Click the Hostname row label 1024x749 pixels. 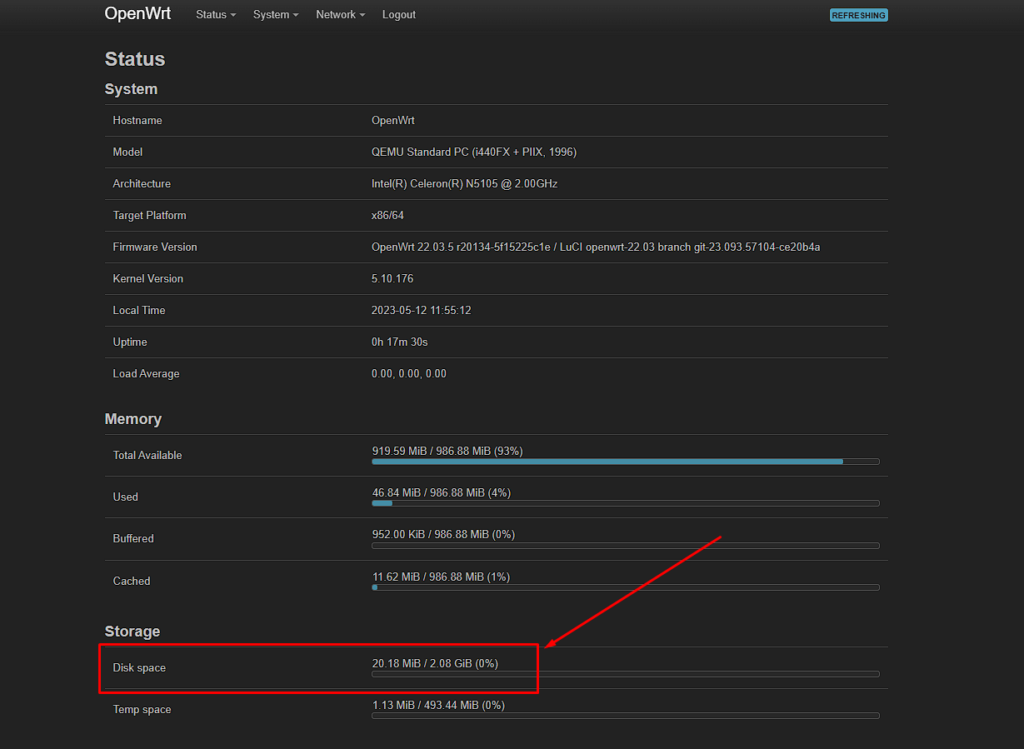click(137, 120)
